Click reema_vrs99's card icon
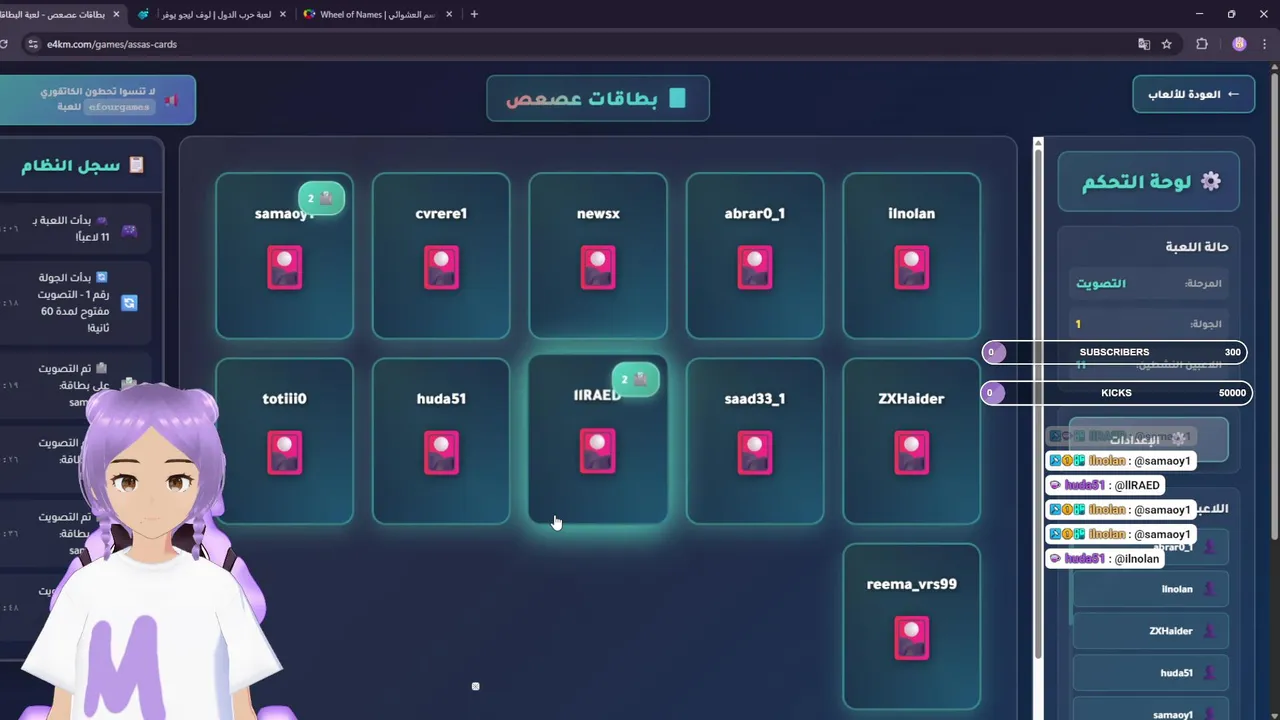1280x720 pixels. click(x=911, y=638)
